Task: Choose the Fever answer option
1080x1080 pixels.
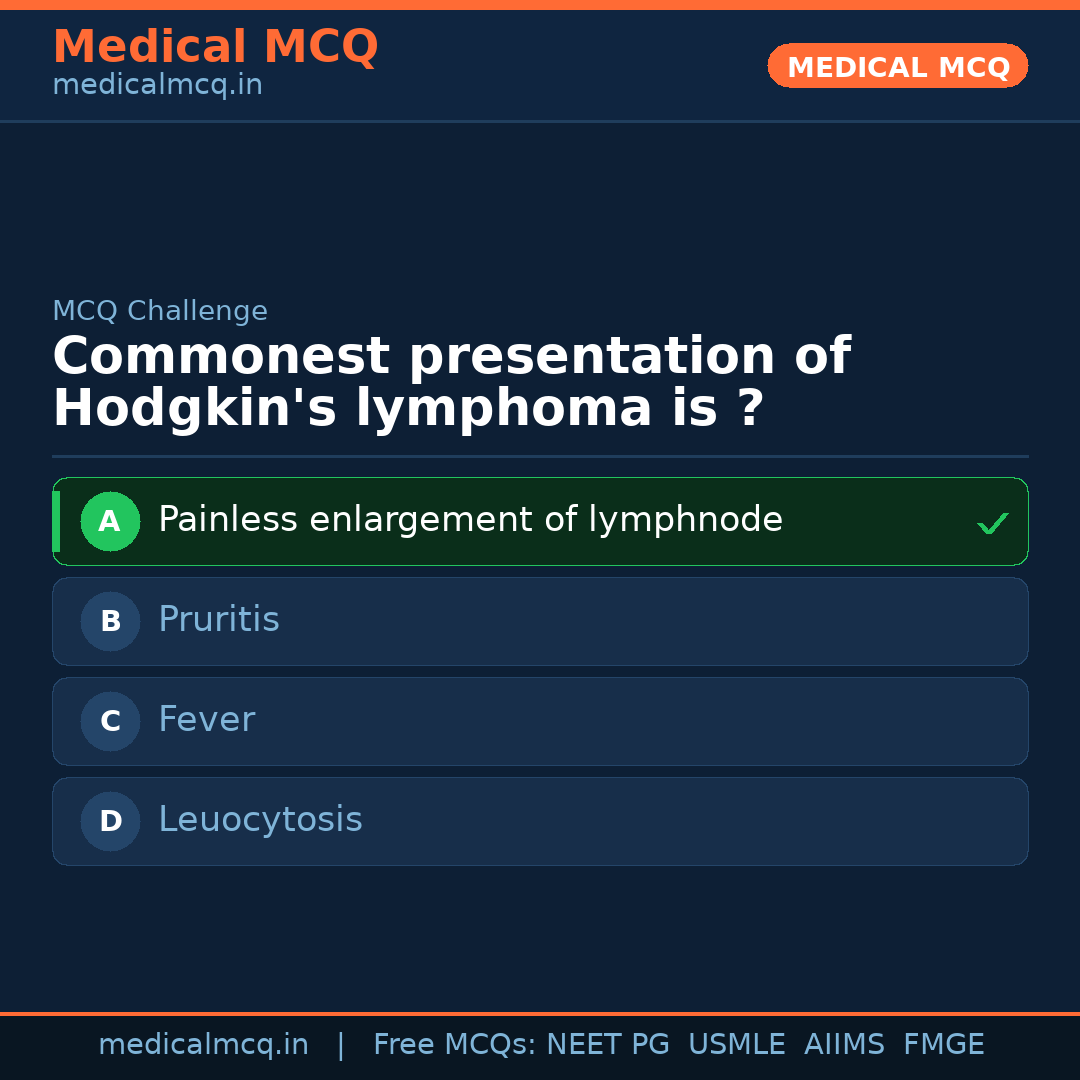Action: pos(207,720)
